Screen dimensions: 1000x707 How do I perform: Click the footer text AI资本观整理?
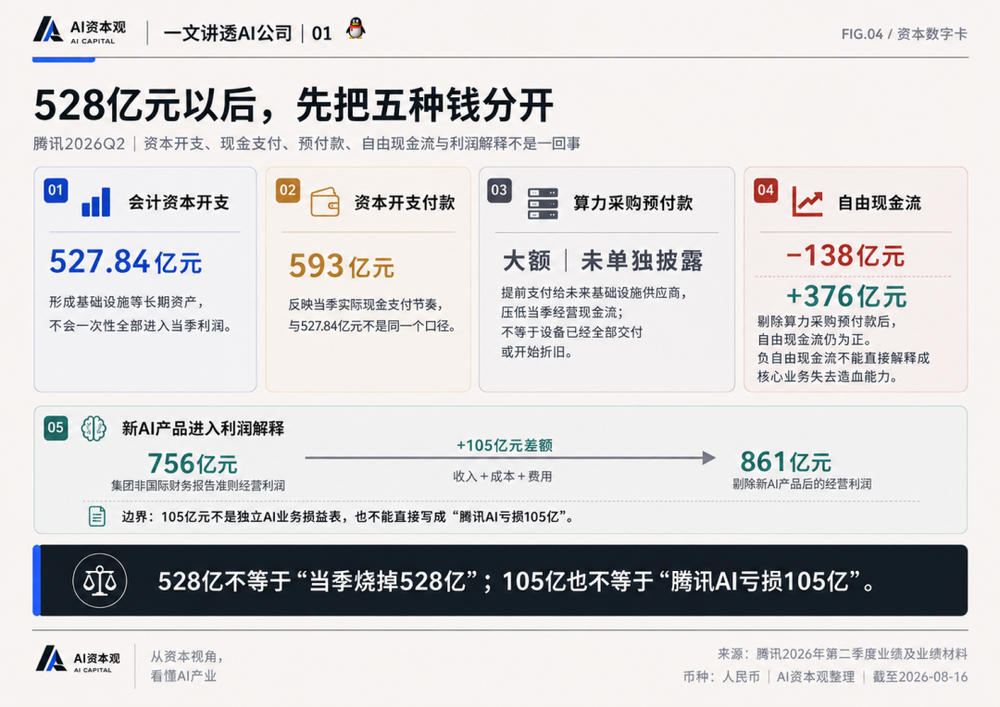point(816,677)
